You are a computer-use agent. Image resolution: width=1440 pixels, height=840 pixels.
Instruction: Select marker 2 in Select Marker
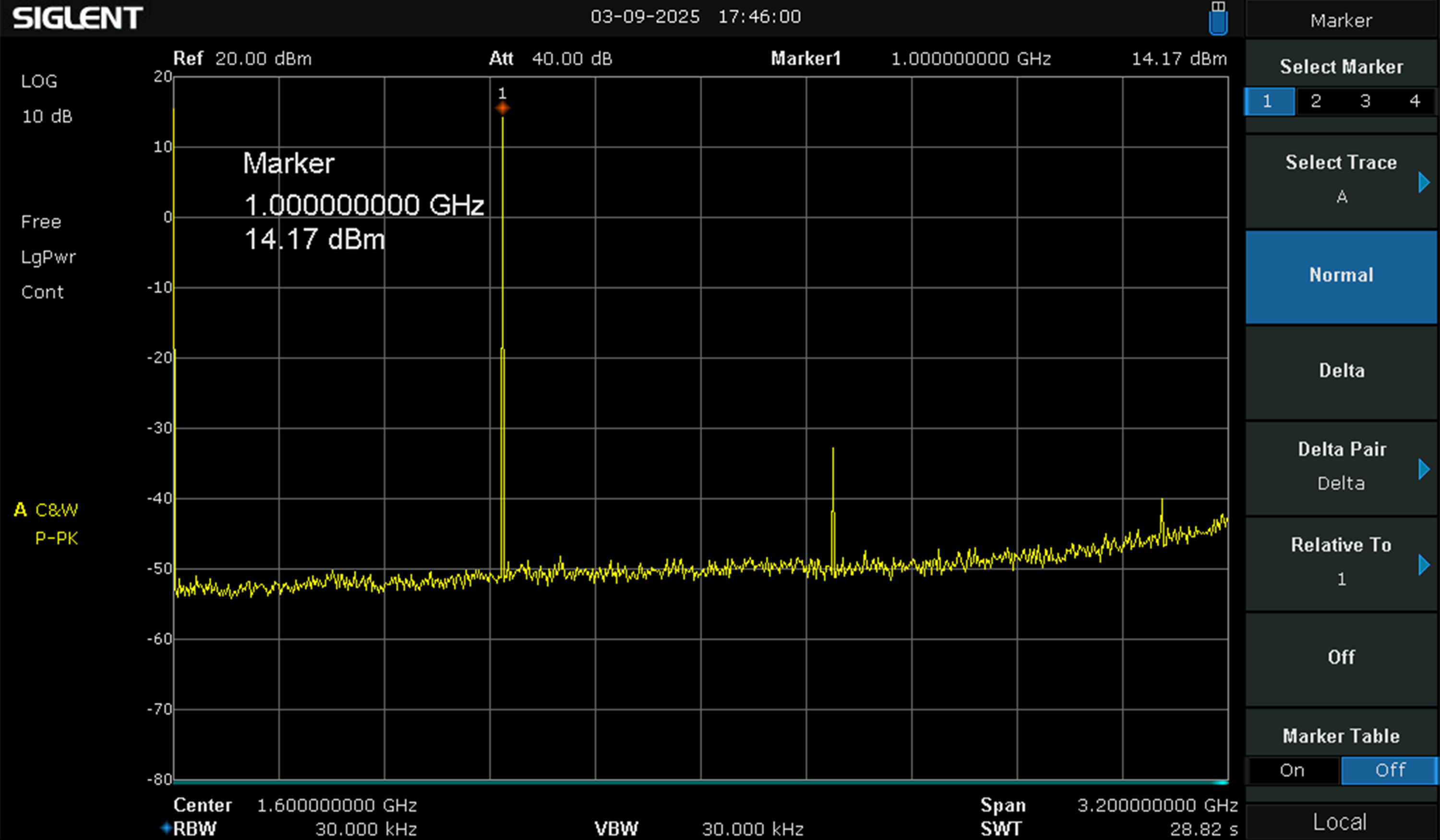[x=1316, y=101]
